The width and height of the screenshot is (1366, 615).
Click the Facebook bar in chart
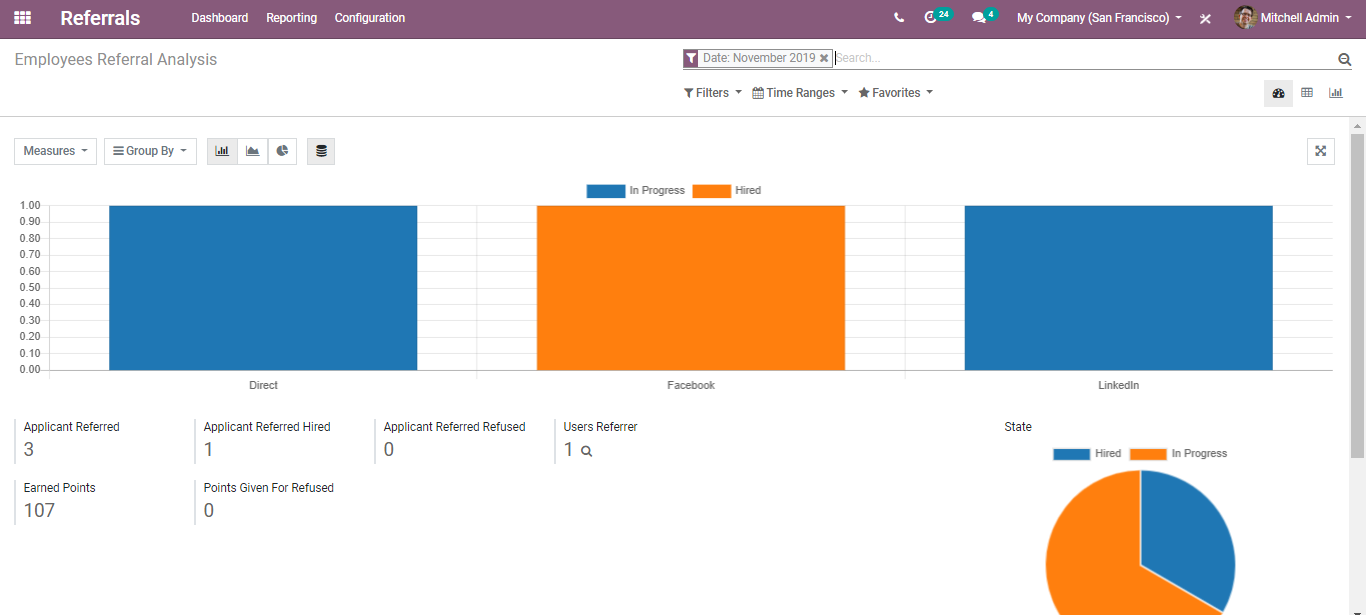tap(691, 288)
